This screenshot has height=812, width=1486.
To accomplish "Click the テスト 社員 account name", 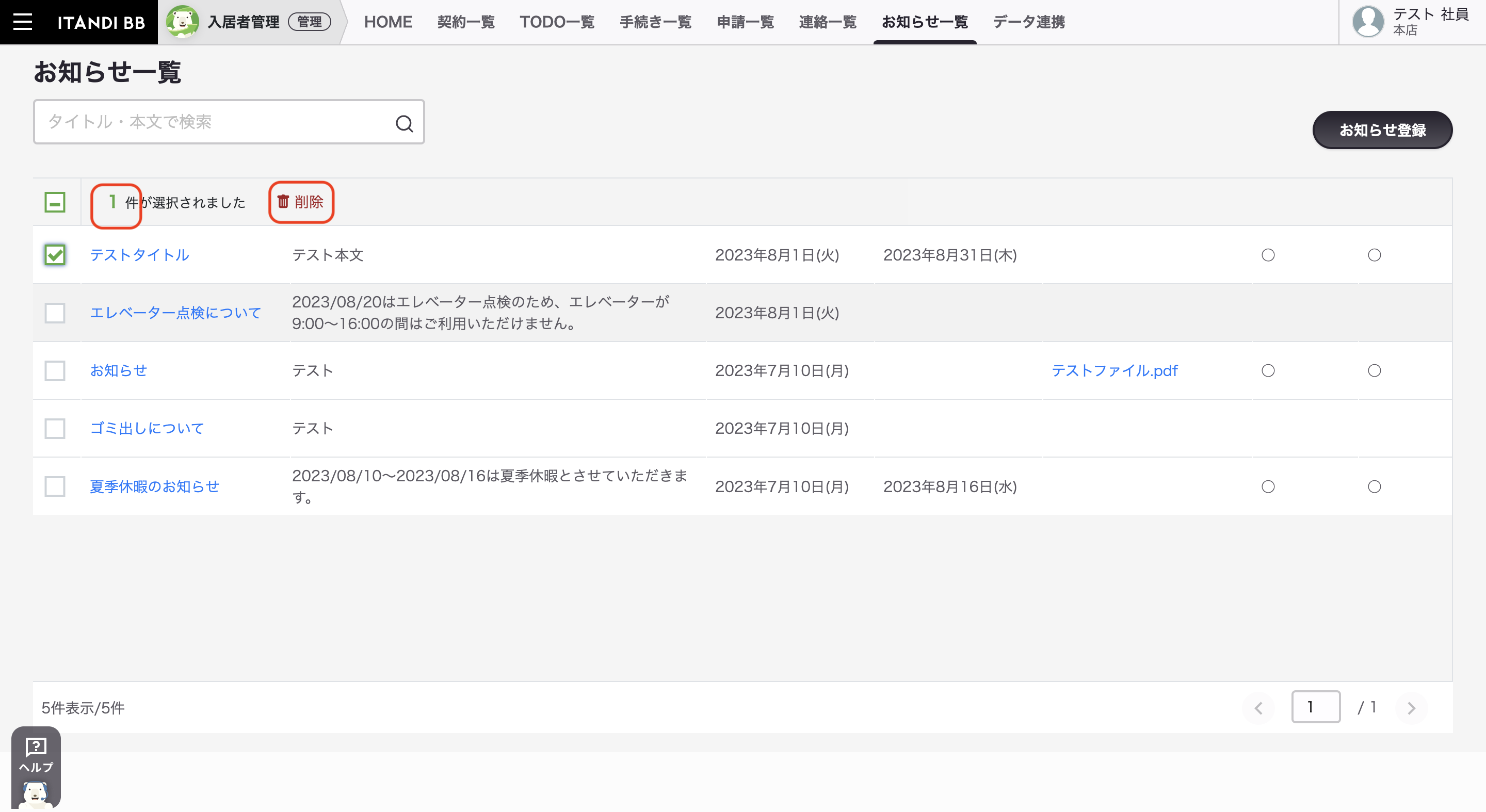I will pos(1431,14).
